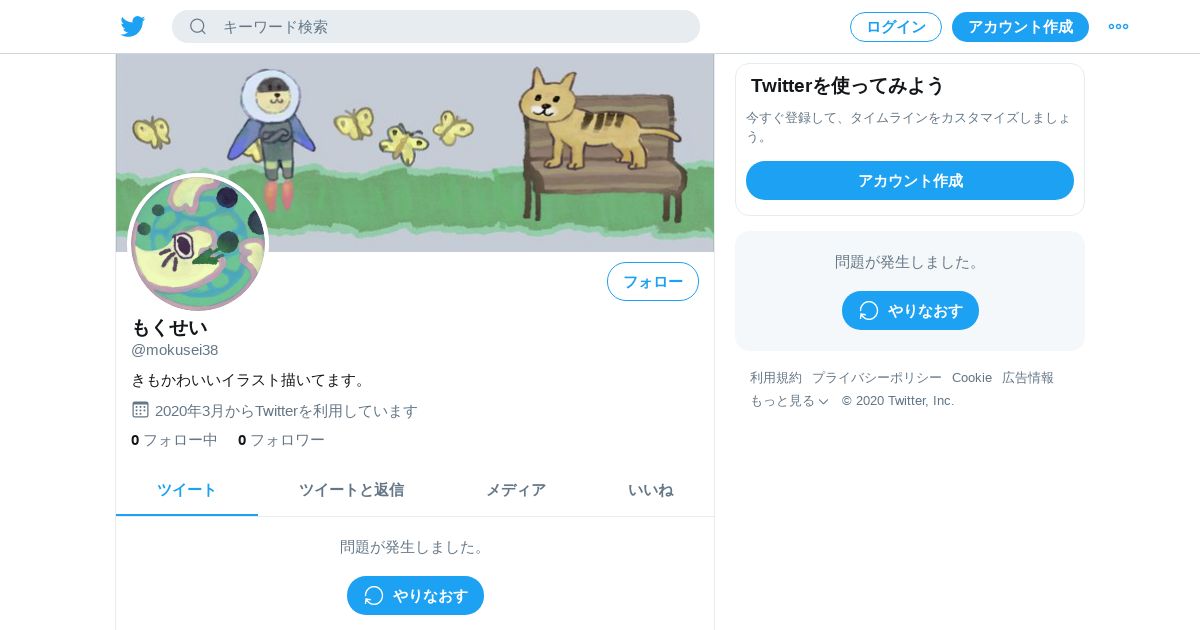
Task: Click the search magnifier icon
Action: 198,27
